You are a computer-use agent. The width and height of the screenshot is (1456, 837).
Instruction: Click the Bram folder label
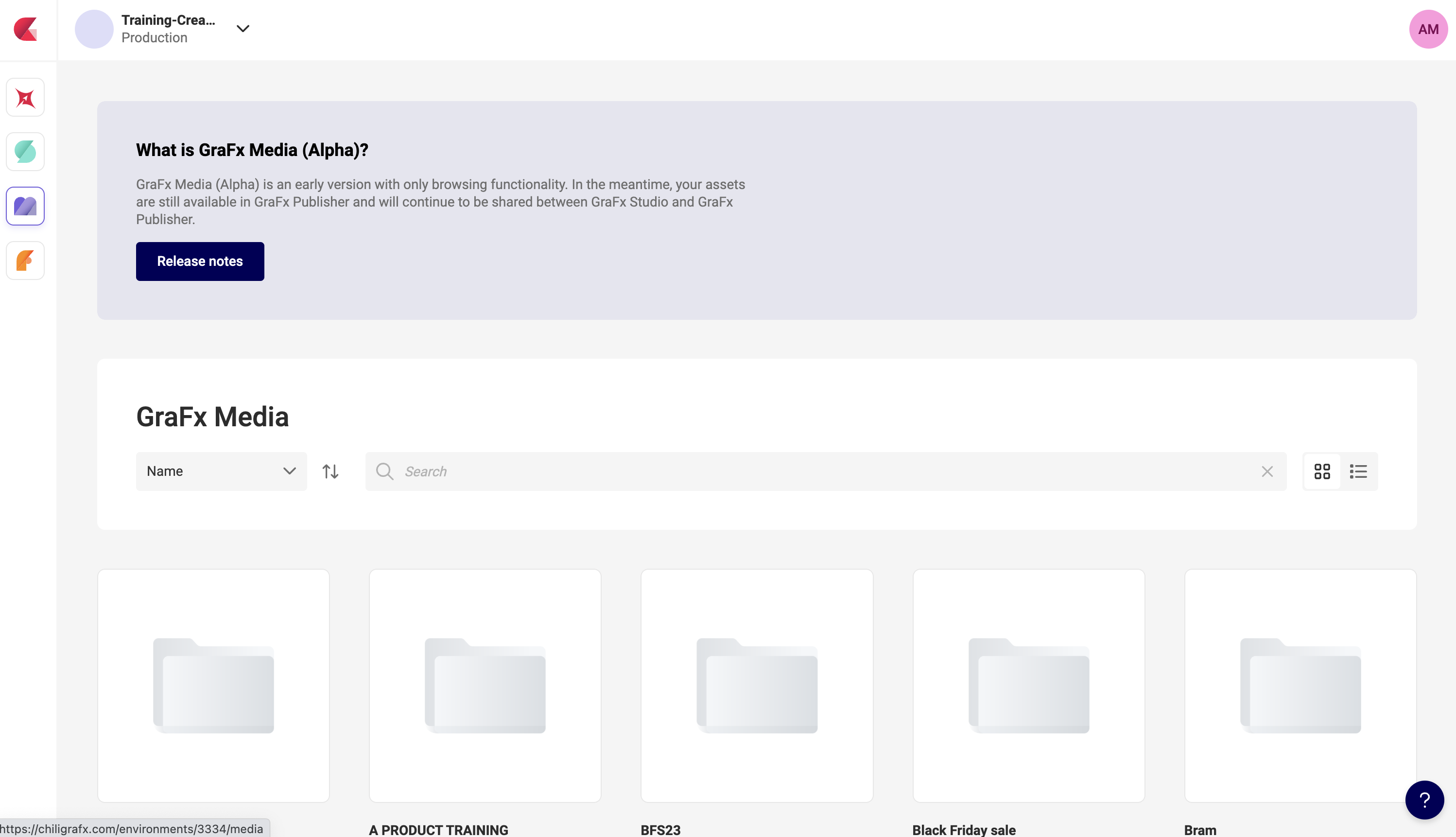[1200, 830]
